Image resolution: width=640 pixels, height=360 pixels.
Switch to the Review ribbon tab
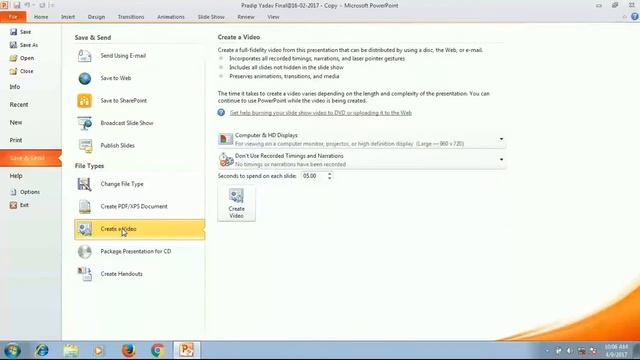click(x=246, y=17)
